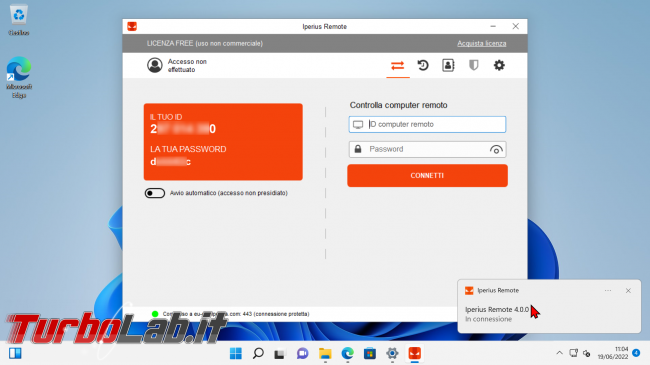This screenshot has height=365, width=650.
Task: Click the LICENZA FREE banner text
Action: [x=205, y=43]
